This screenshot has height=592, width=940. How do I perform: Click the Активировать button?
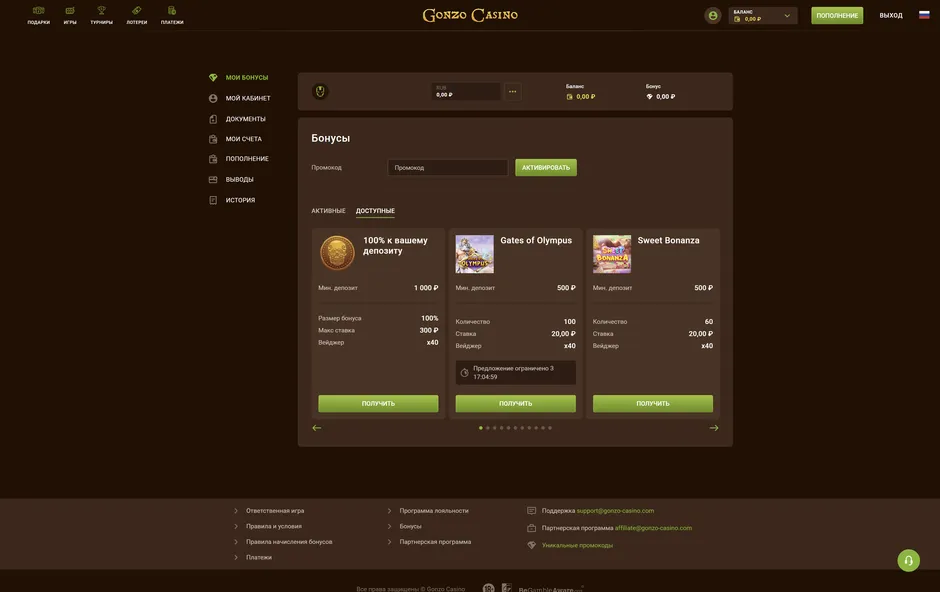pyautogui.click(x=546, y=168)
